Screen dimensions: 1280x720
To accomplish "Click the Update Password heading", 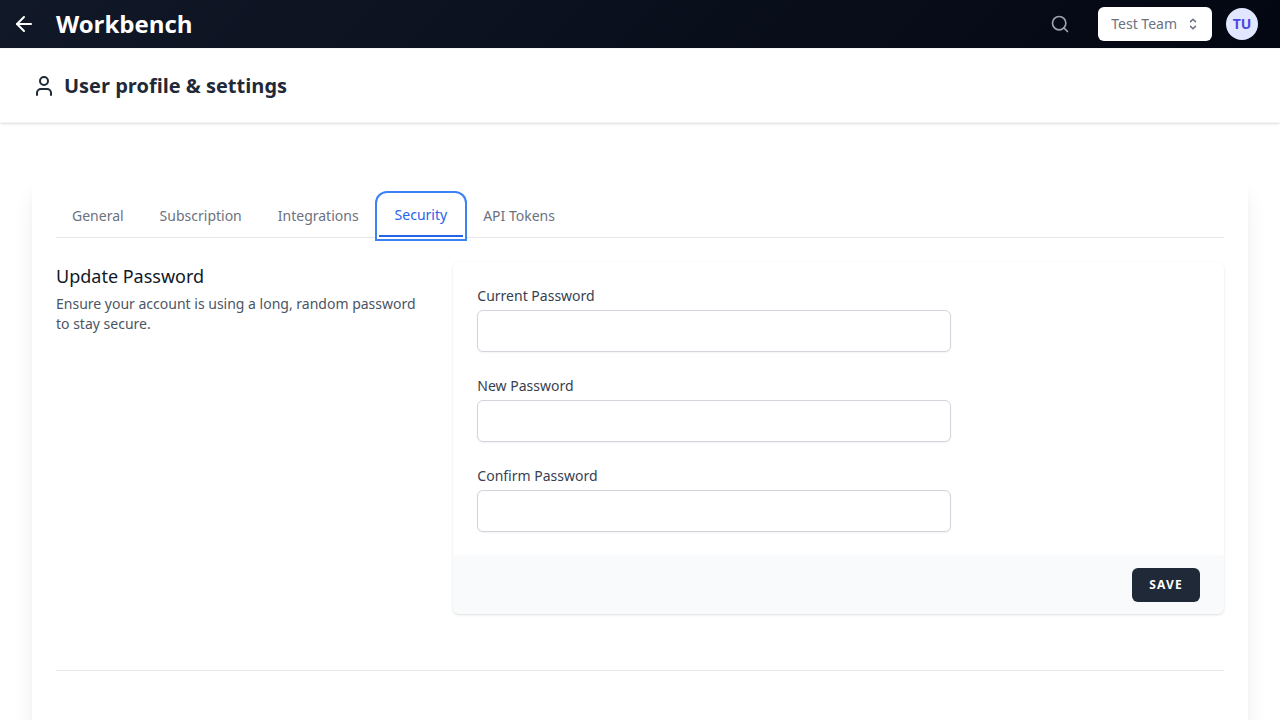I will tap(130, 276).
